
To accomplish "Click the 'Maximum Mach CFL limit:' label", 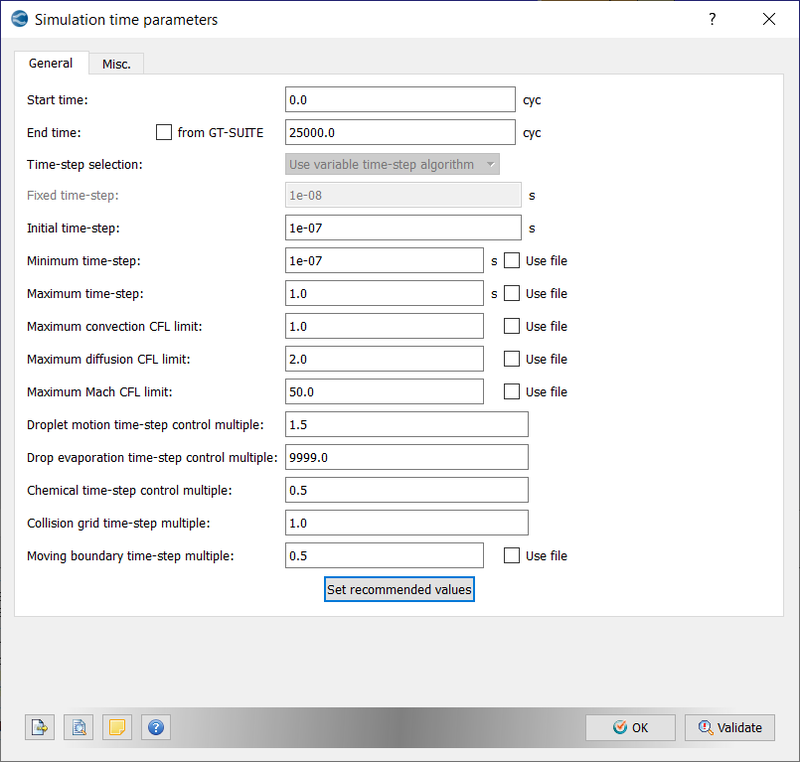I will tap(99, 392).
